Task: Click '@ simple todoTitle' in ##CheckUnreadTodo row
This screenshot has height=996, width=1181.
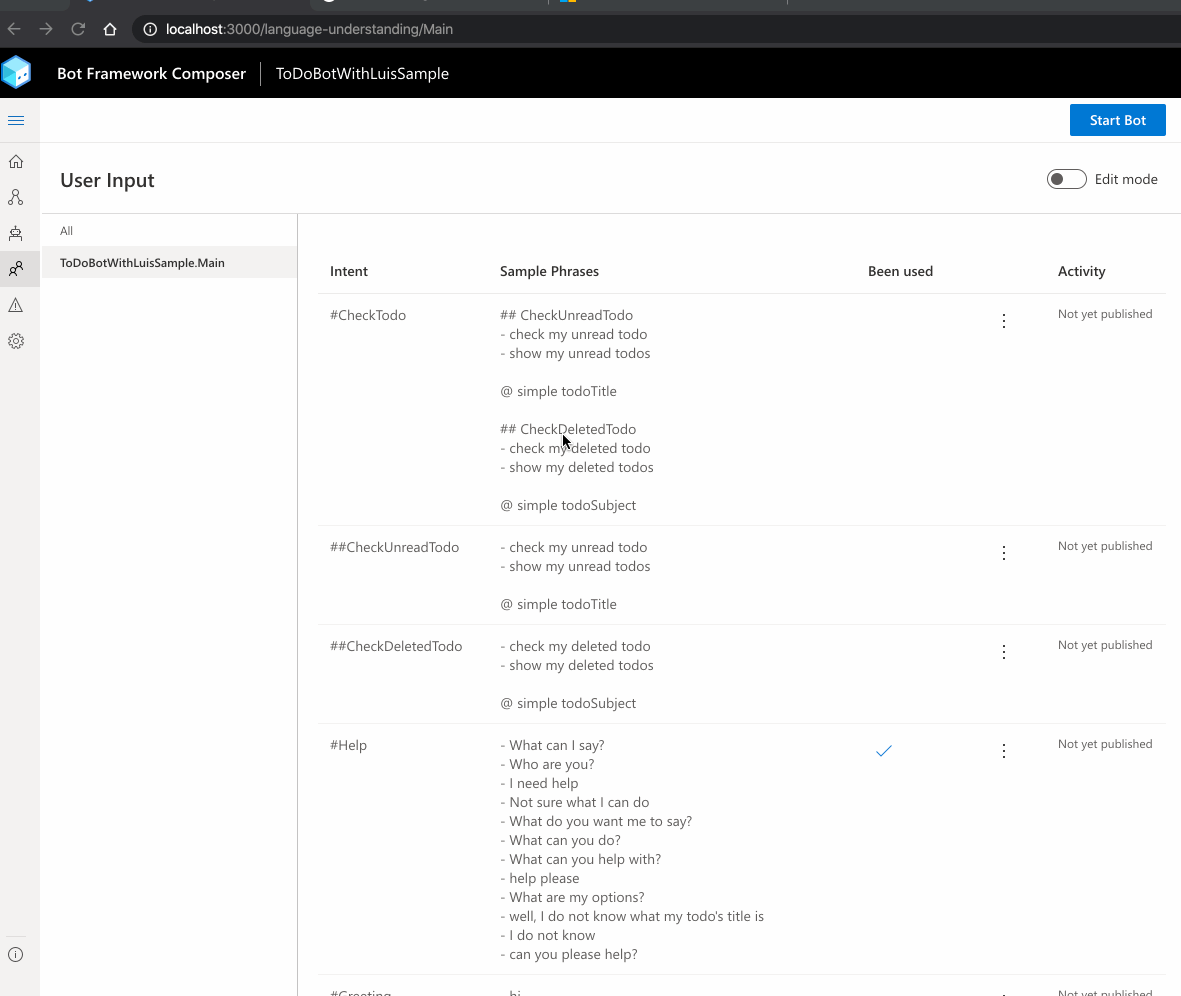Action: click(x=558, y=604)
